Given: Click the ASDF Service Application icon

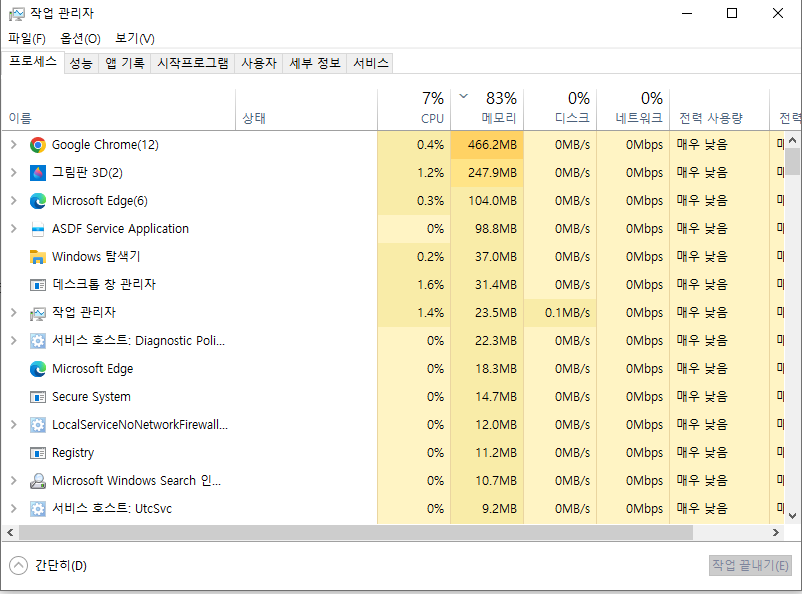Looking at the screenshot, I should tap(38, 229).
